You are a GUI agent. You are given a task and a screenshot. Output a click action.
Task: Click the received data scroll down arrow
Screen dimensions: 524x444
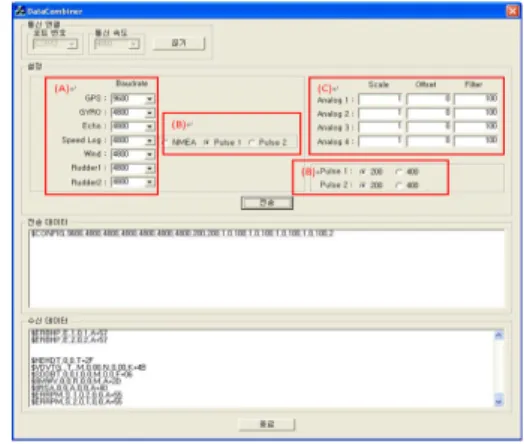click(x=499, y=401)
